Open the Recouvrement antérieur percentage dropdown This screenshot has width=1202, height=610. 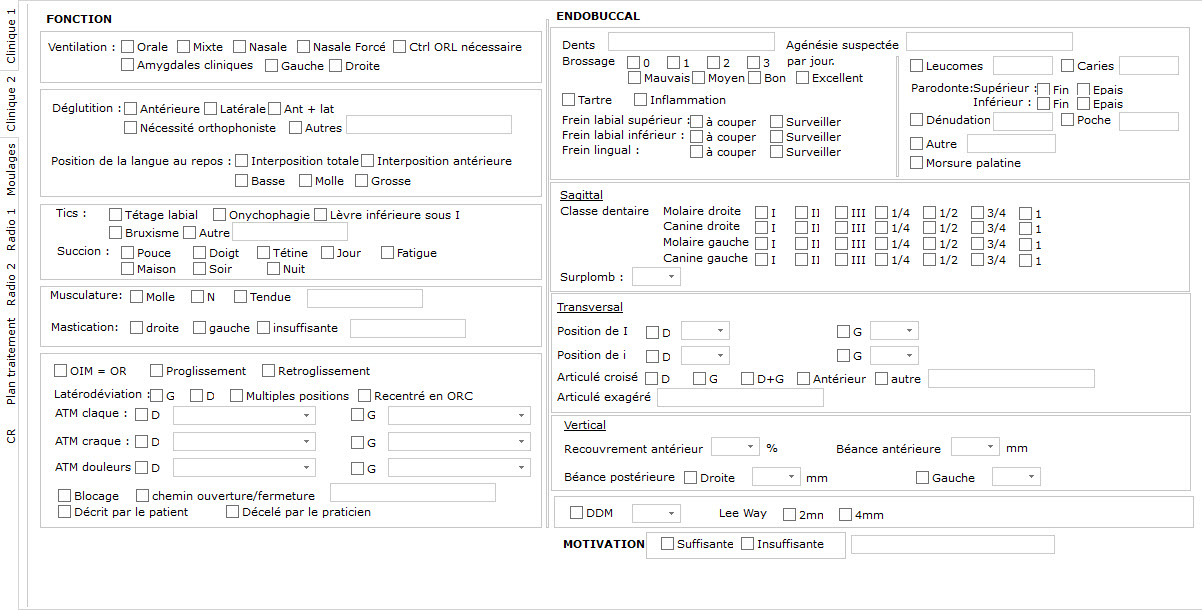pos(735,446)
